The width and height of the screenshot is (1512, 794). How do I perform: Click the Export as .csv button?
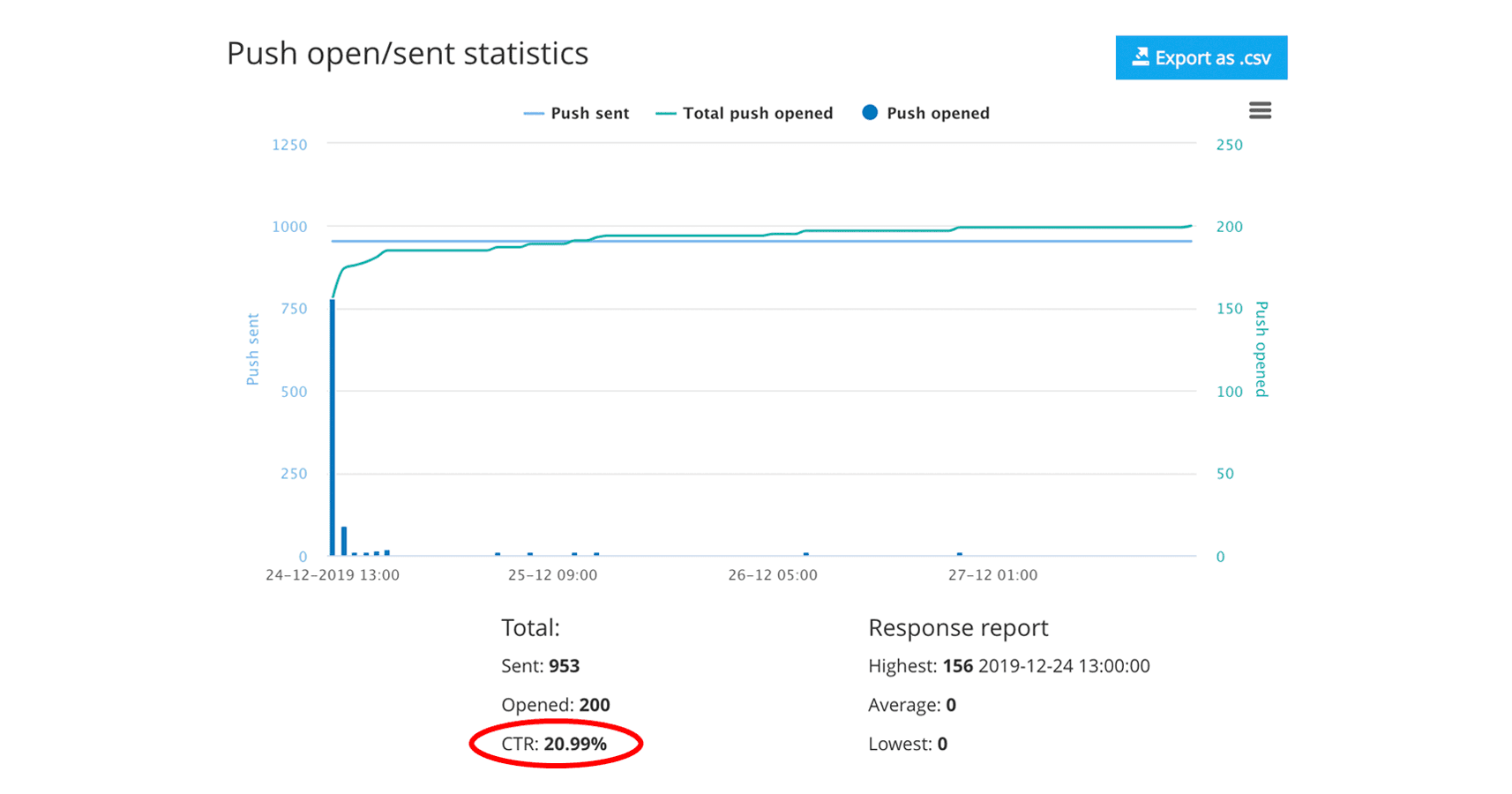coord(1200,58)
